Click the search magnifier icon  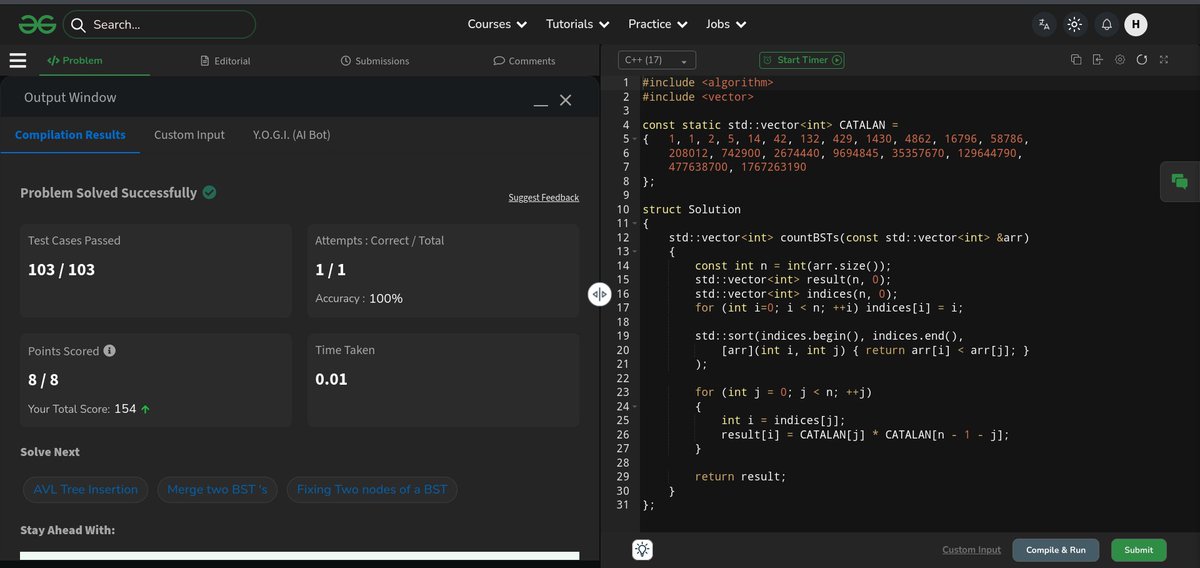click(78, 24)
